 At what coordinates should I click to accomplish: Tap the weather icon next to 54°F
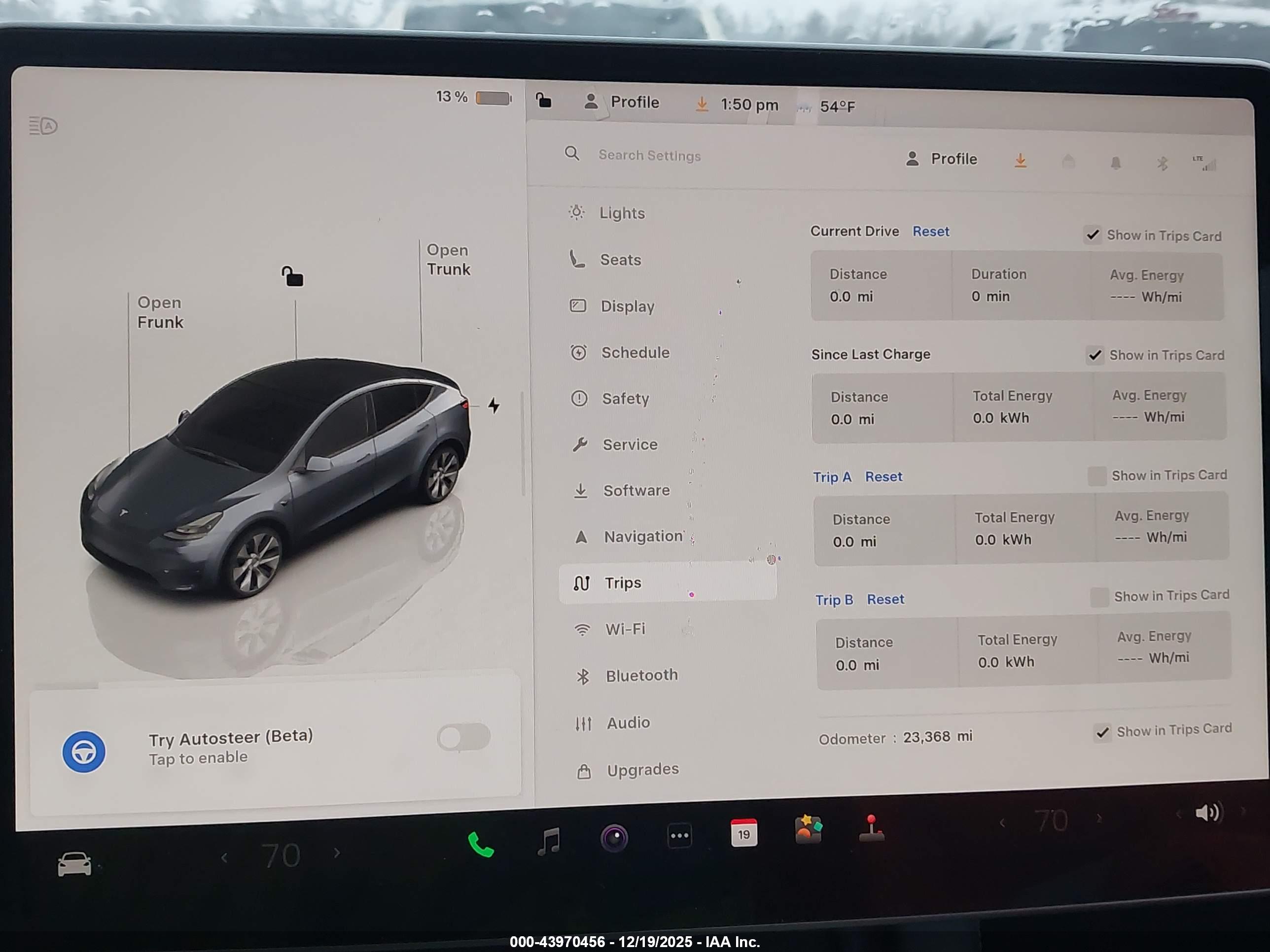[805, 107]
